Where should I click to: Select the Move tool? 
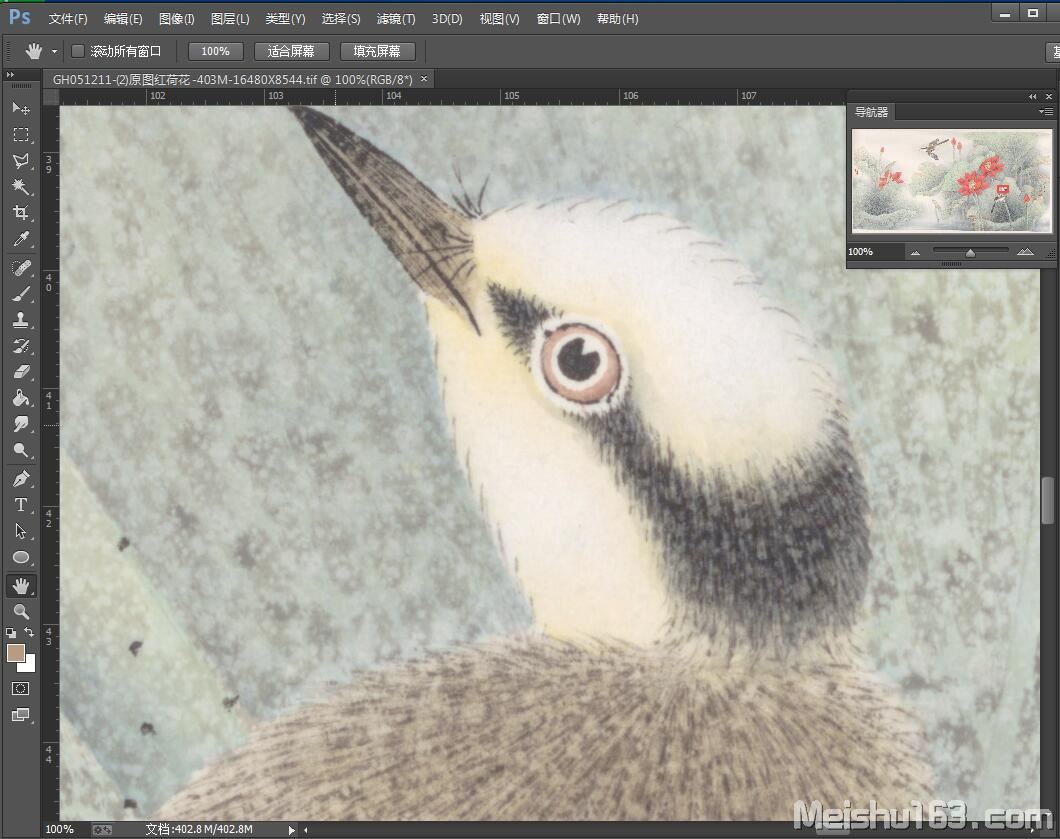pyautogui.click(x=21, y=108)
